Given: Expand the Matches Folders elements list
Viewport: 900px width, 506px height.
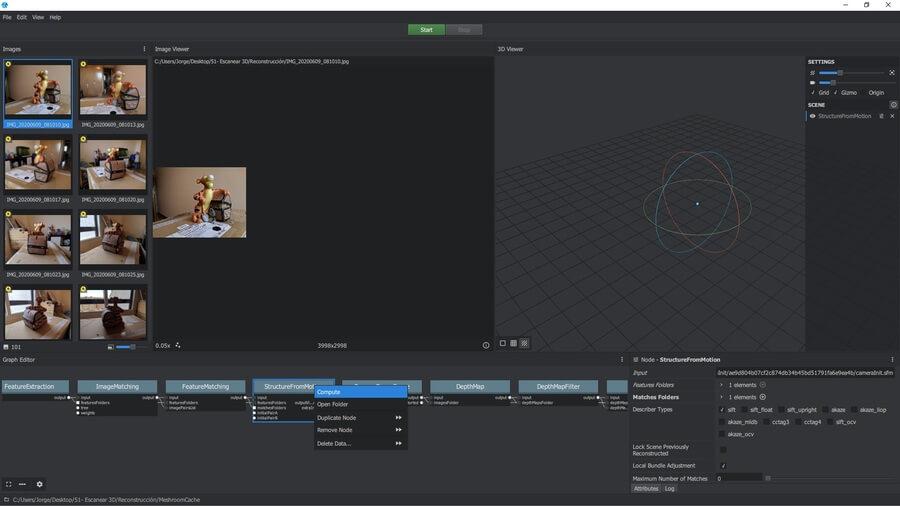Looking at the screenshot, I should pyautogui.click(x=721, y=397).
